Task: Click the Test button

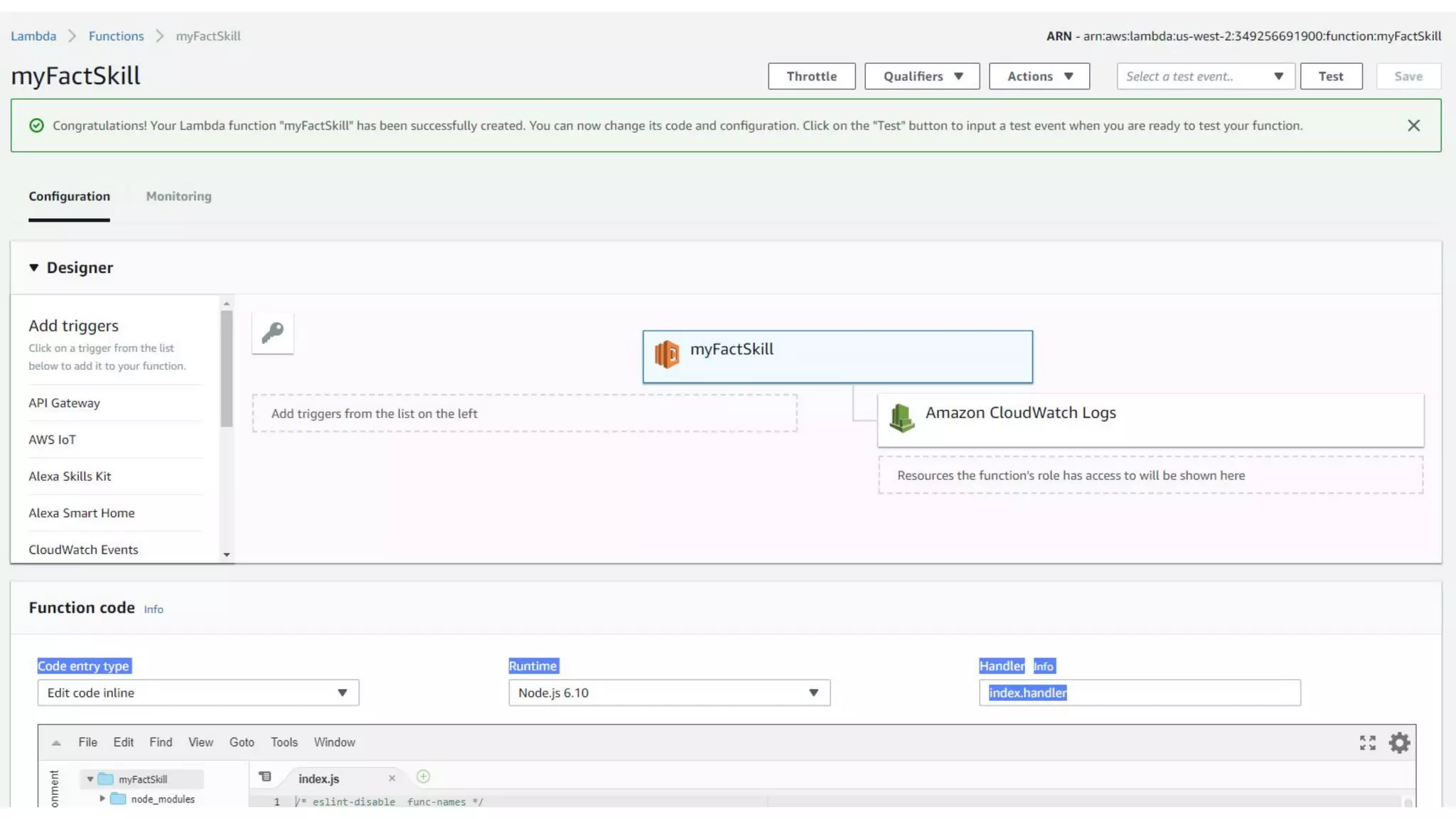Action: pyautogui.click(x=1330, y=76)
